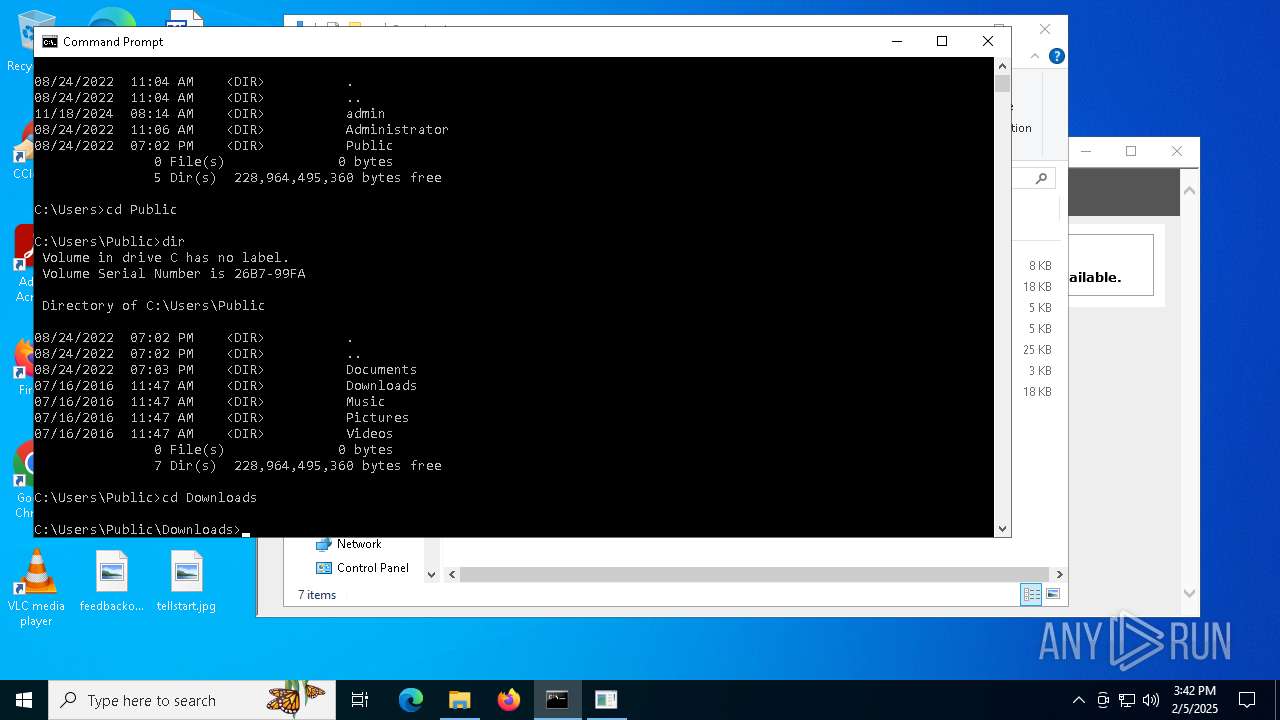Close the Command Prompt window
This screenshot has width=1280, height=720.
(988, 41)
